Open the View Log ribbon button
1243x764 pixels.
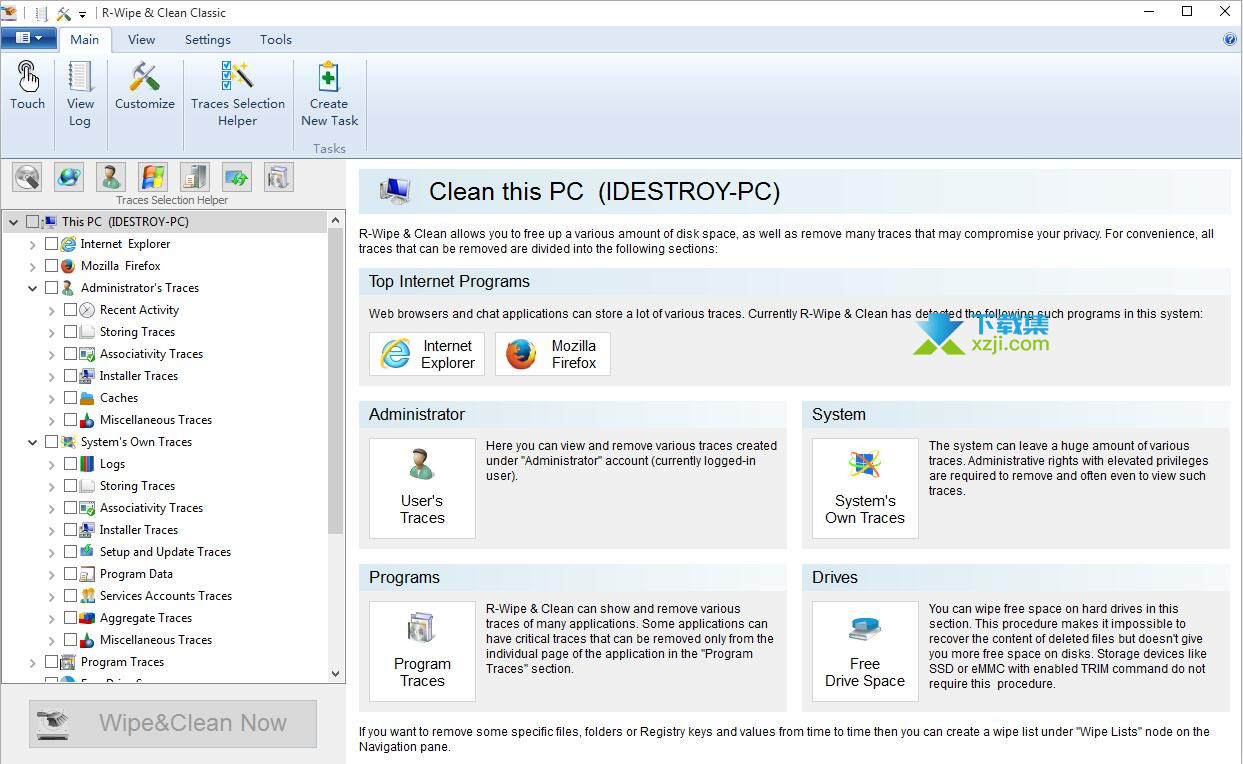(80, 94)
